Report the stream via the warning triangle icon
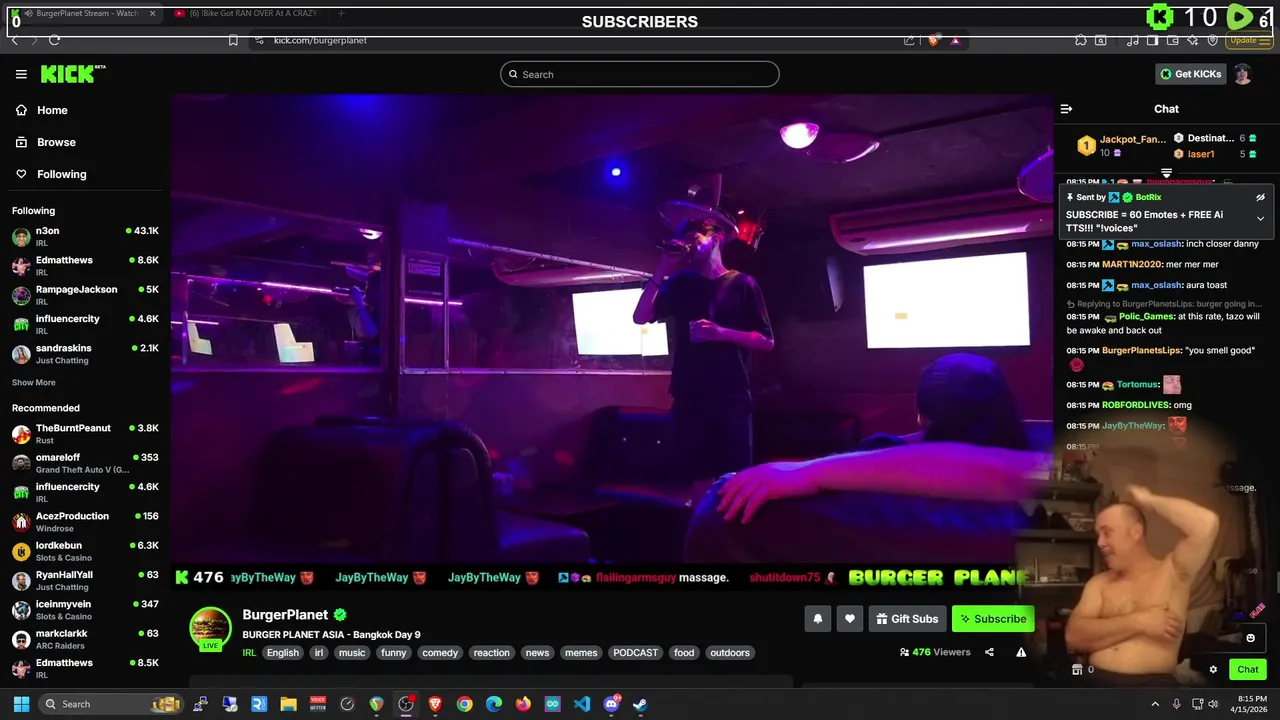The image size is (1280, 720). point(1021,652)
